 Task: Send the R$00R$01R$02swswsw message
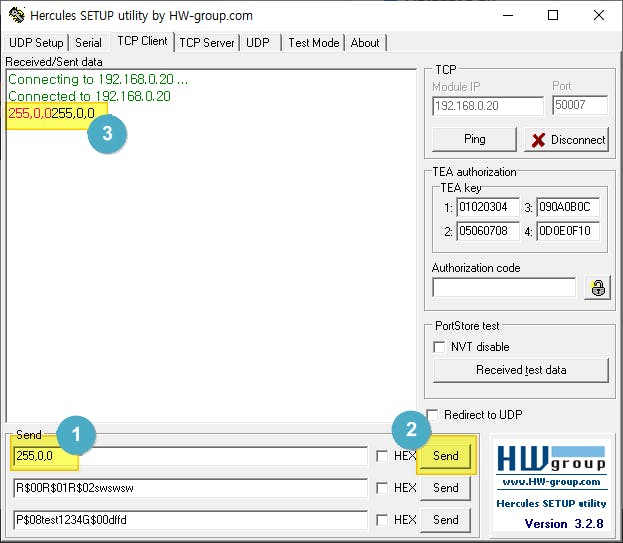pyautogui.click(x=446, y=488)
